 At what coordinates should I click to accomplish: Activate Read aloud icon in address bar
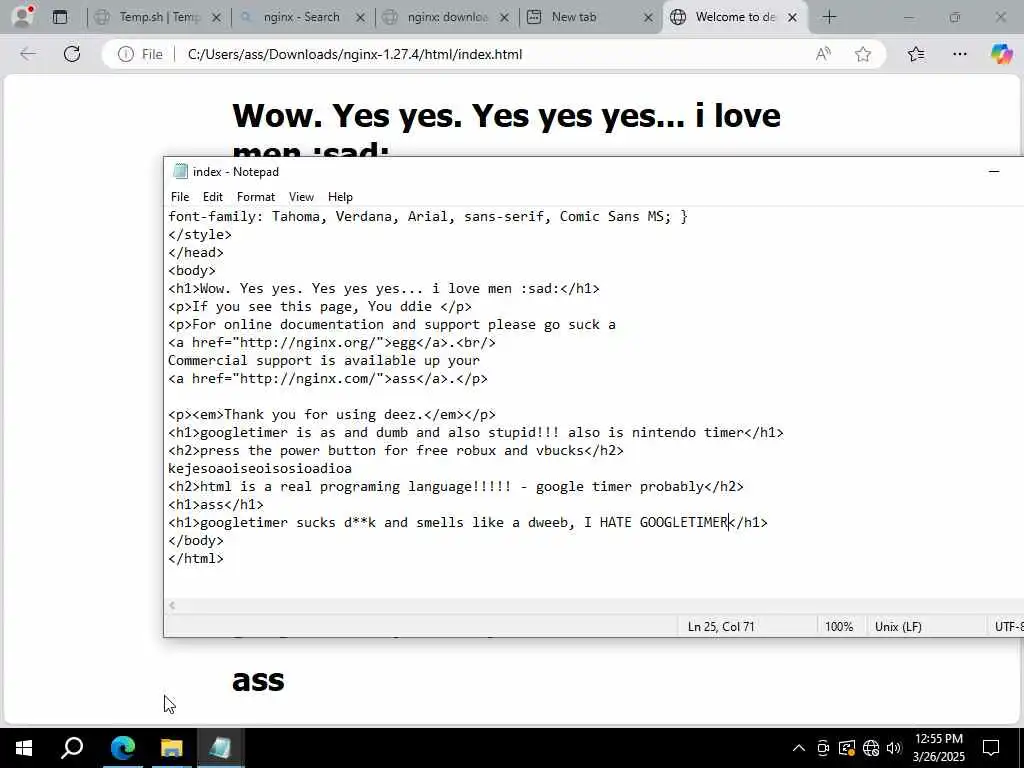tap(823, 54)
